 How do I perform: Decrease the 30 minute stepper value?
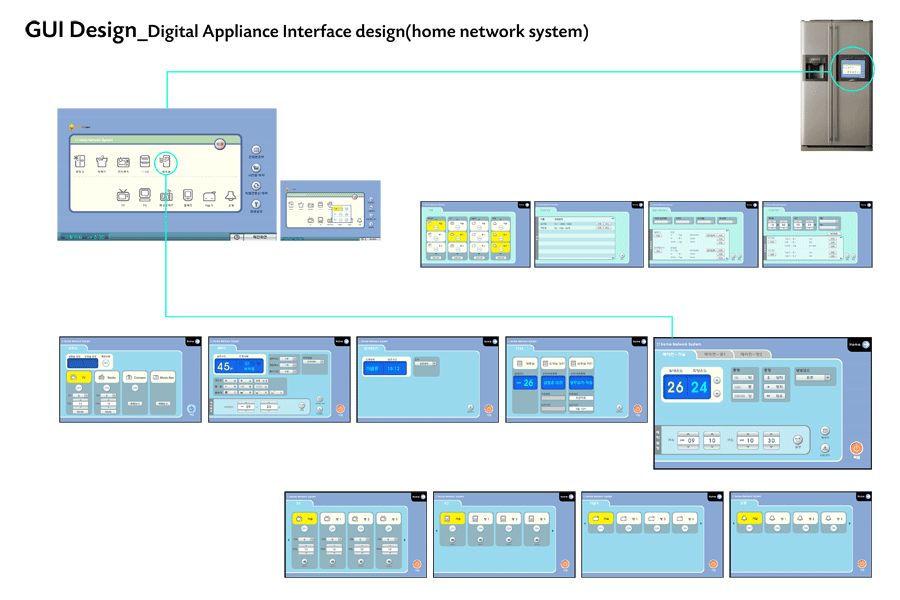tap(771, 447)
